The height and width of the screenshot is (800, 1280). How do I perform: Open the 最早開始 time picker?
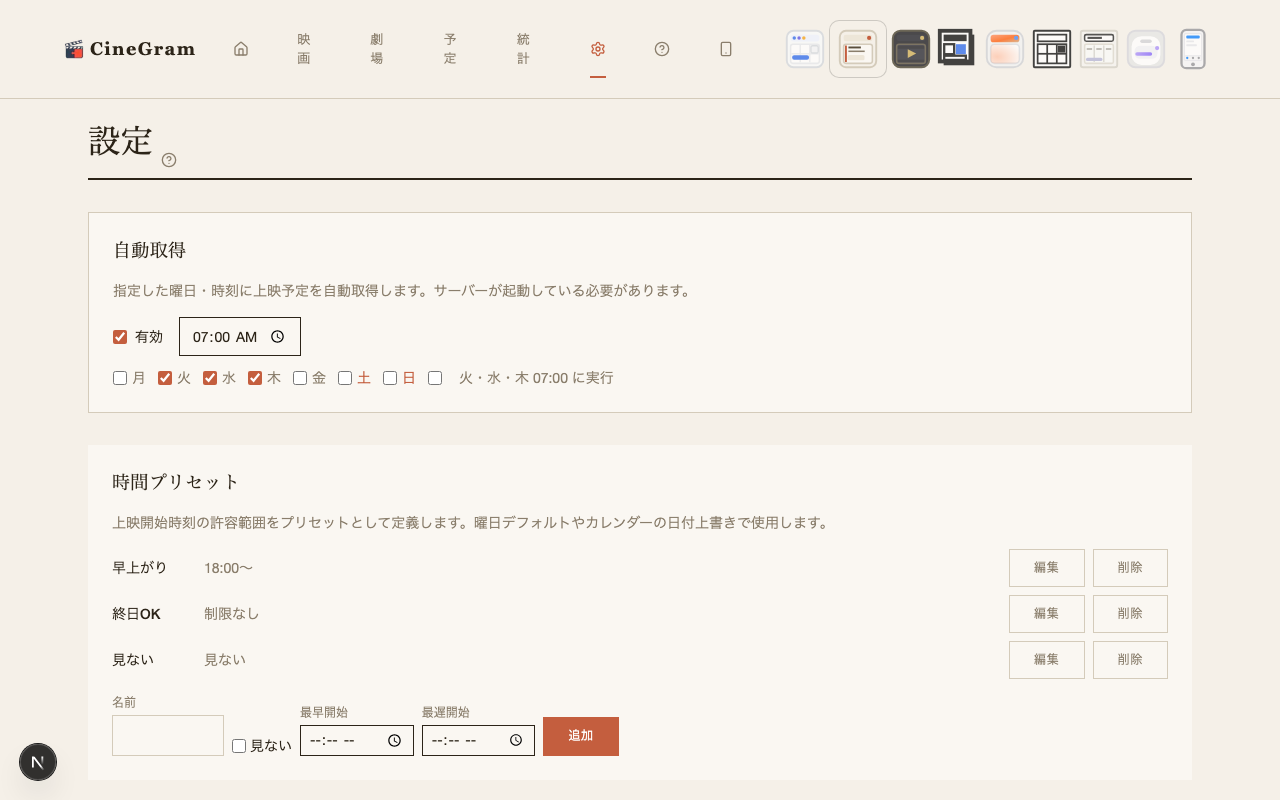396,740
